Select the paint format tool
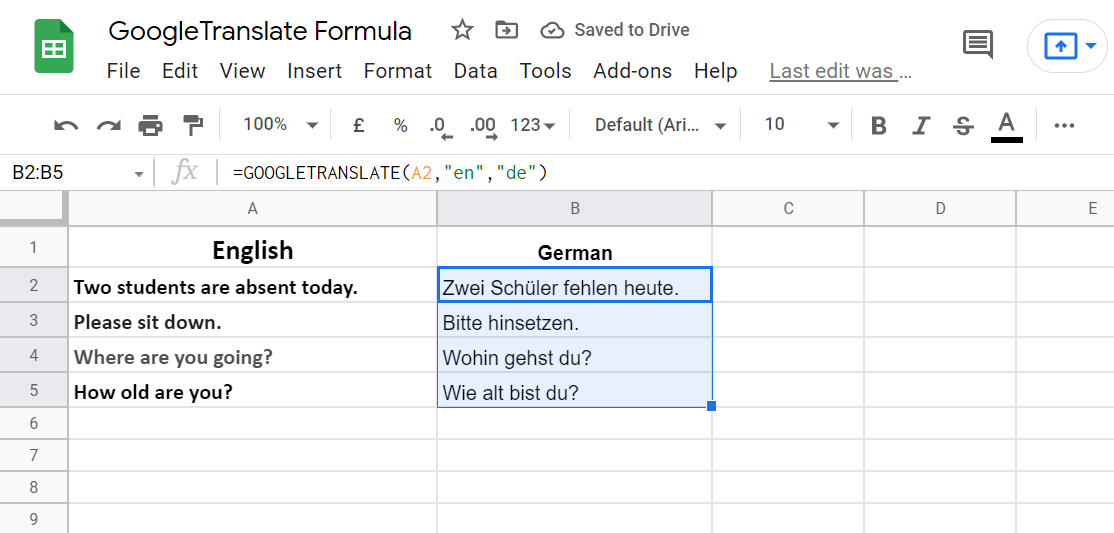This screenshot has width=1114, height=533. [192, 126]
